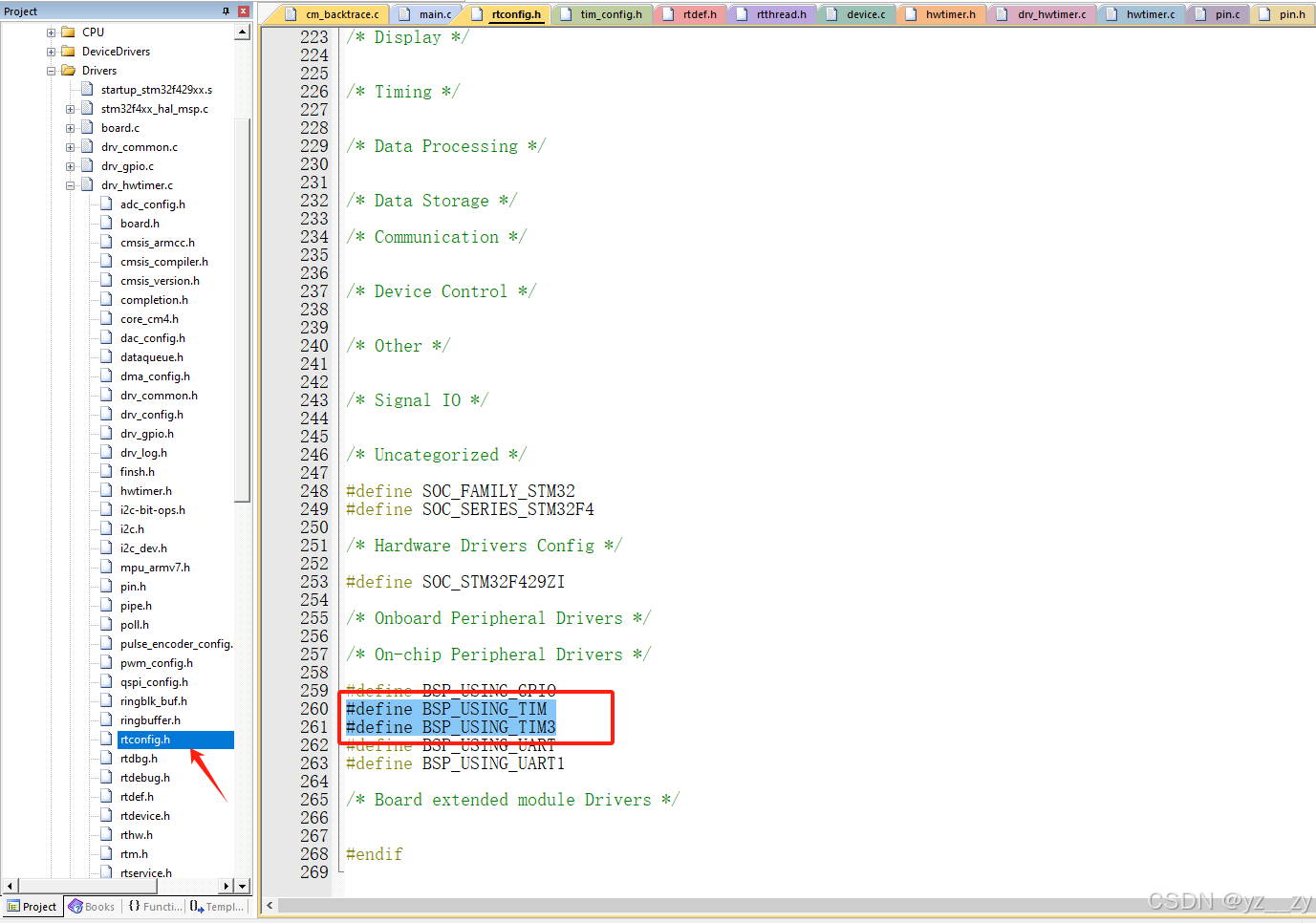This screenshot has height=923, width=1316.
Task: Click the left arrow of the horizontal scrollbar
Action: coord(8,886)
